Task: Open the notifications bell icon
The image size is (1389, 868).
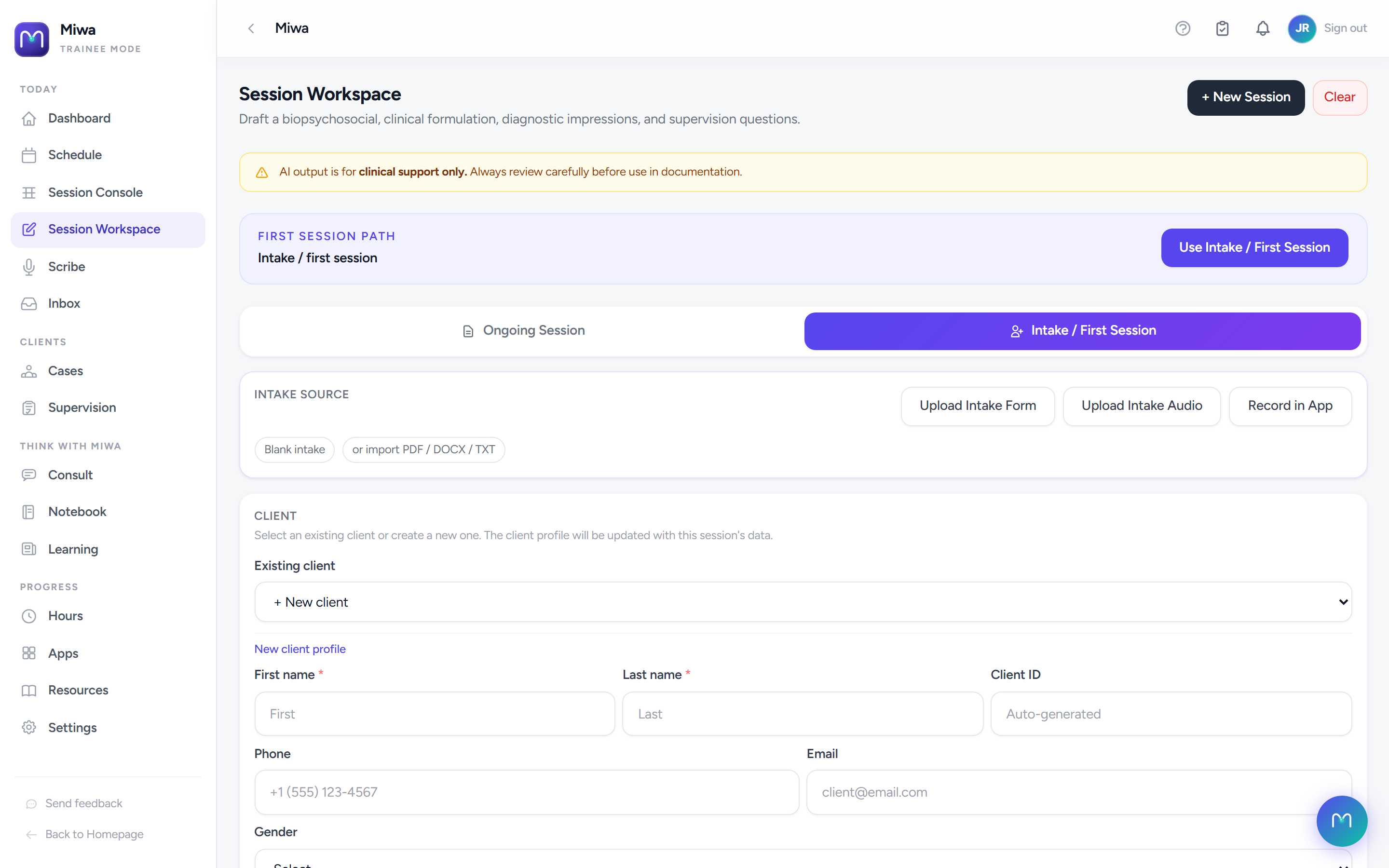Action: pyautogui.click(x=1262, y=28)
